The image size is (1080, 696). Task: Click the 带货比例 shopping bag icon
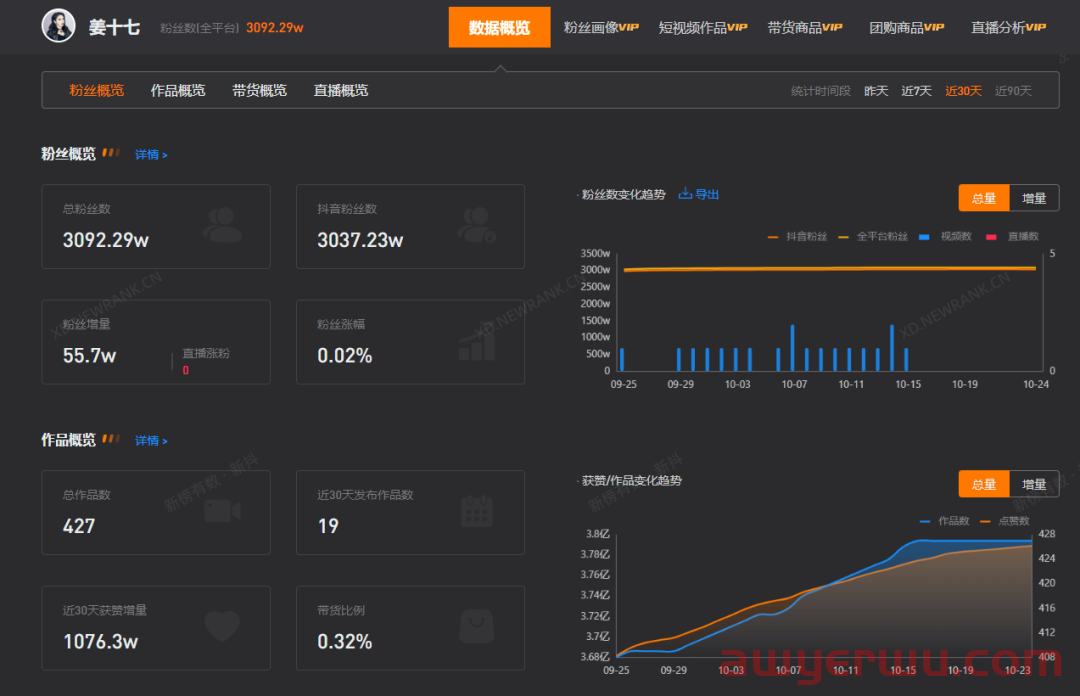pos(477,626)
